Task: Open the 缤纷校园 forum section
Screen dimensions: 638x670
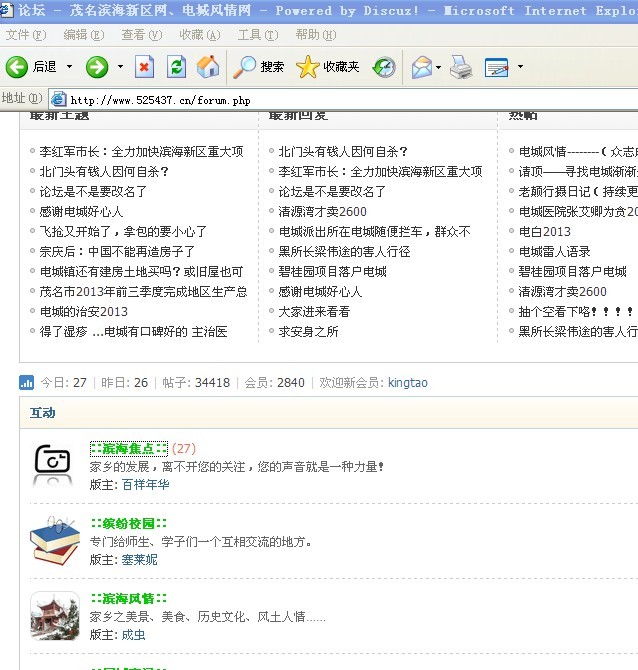Action: click(128, 523)
